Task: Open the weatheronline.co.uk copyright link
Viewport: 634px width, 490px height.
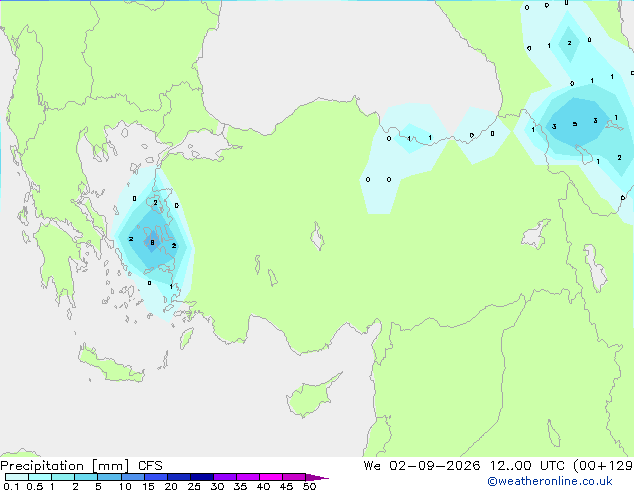Action: pyautogui.click(x=549, y=481)
